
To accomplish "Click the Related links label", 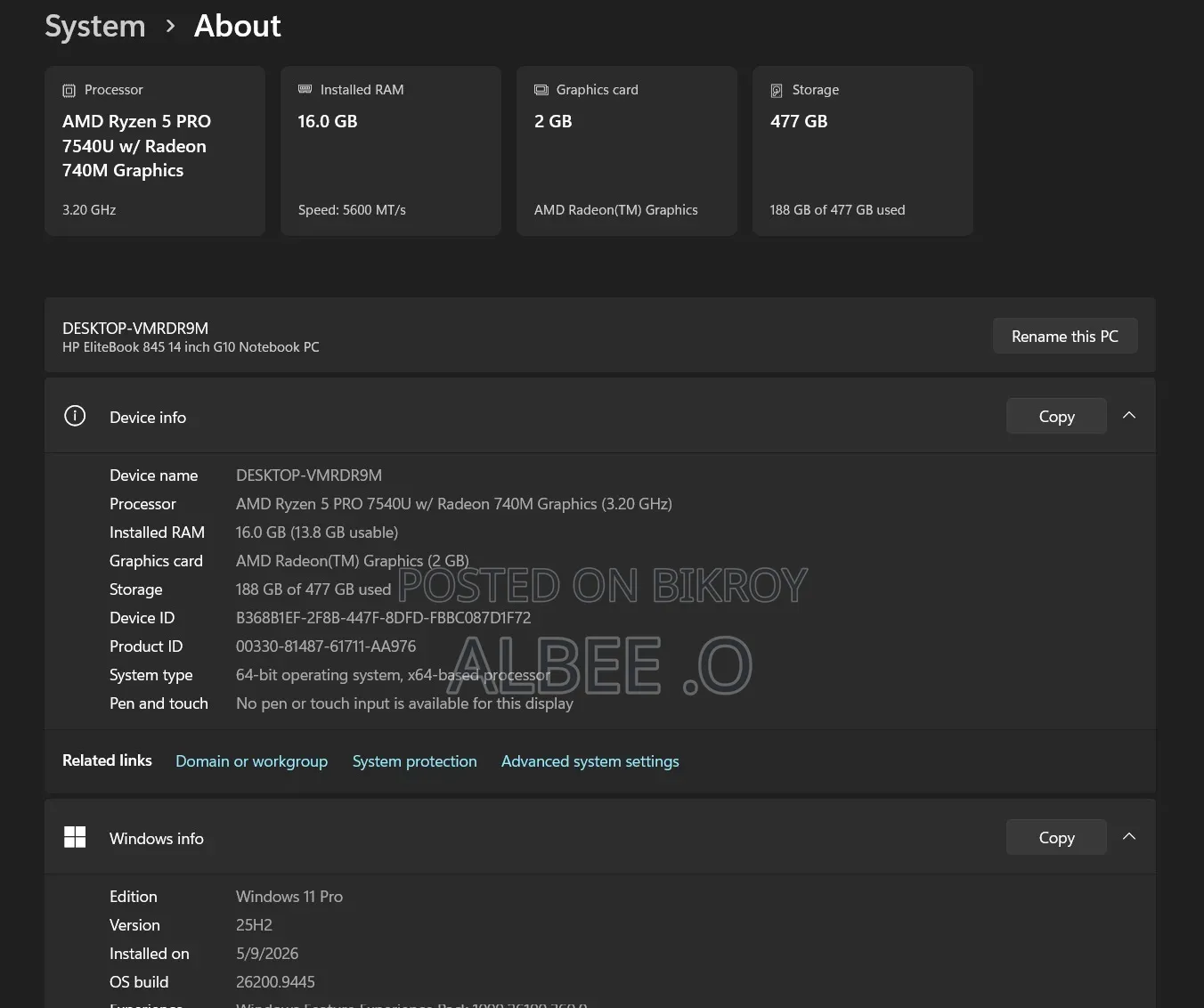I will tap(107, 760).
